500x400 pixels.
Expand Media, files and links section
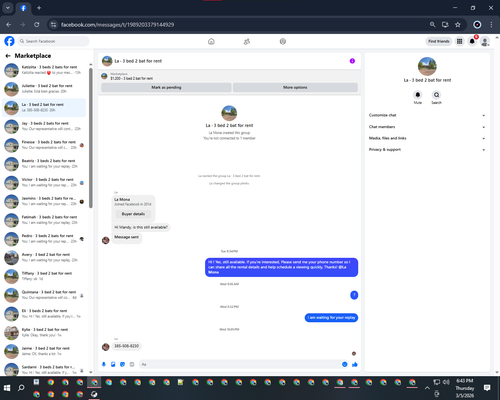pyautogui.click(x=427, y=138)
